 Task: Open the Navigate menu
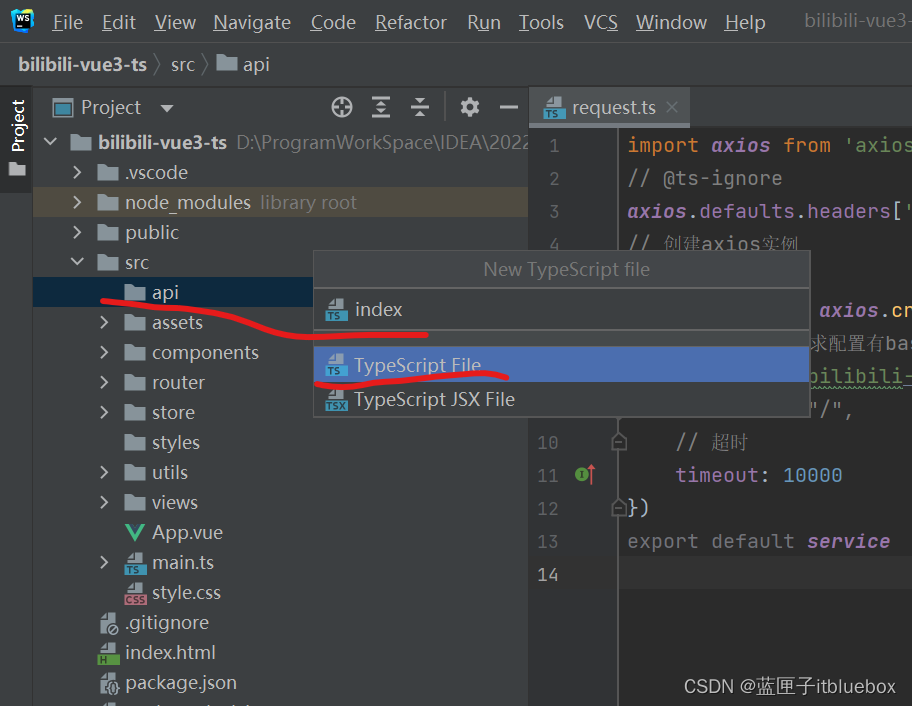pos(252,22)
